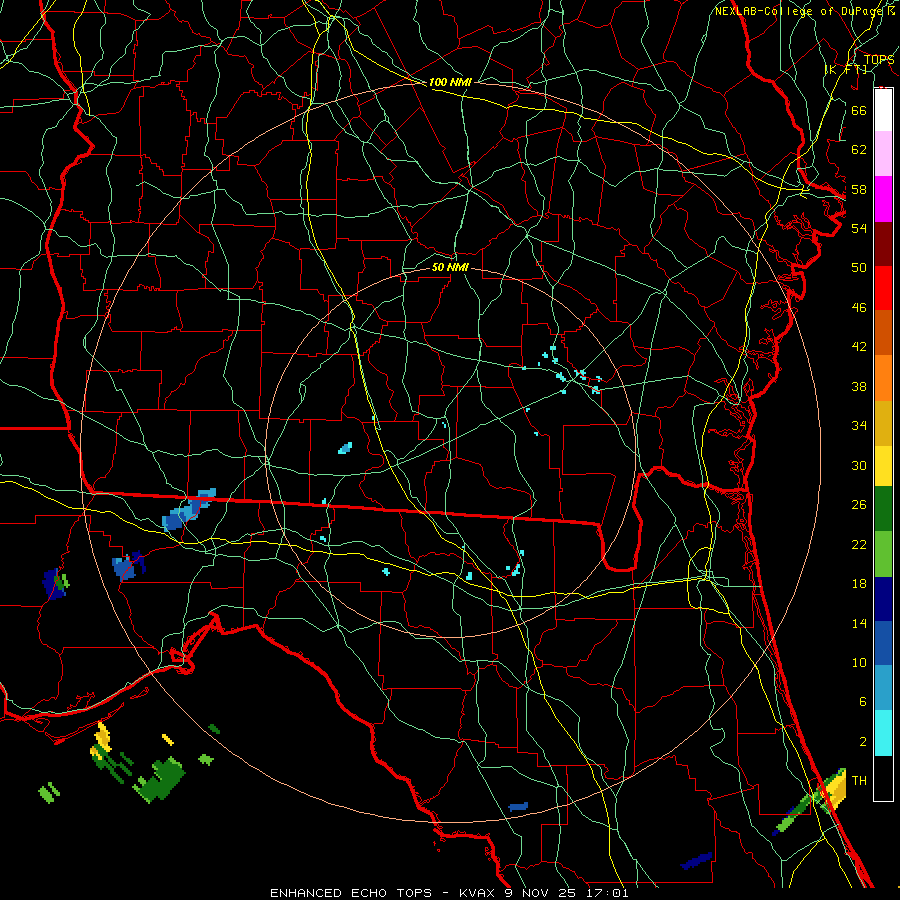Click the legend value 58
The height and width of the screenshot is (900, 900).
pos(859,189)
